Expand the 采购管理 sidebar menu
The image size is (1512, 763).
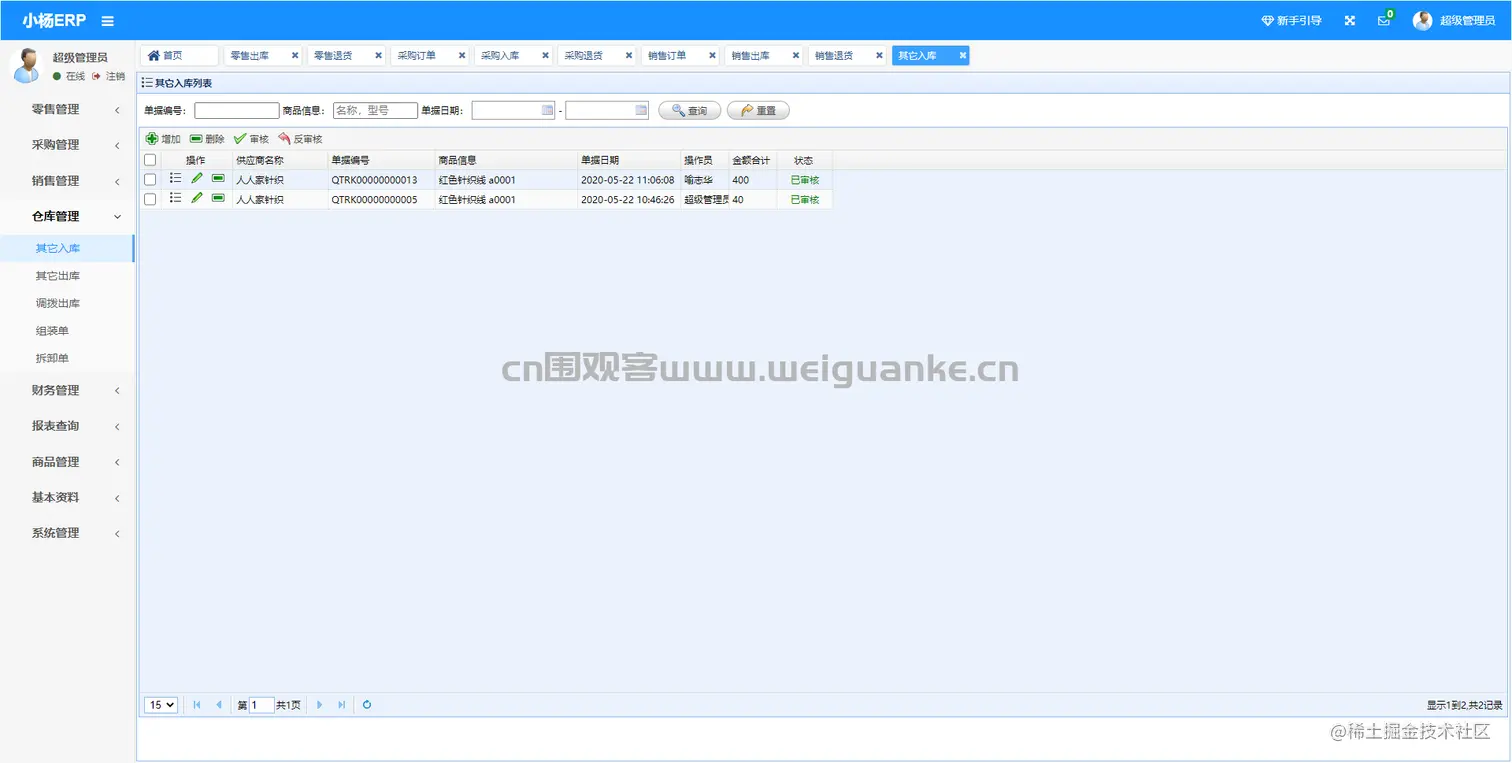(67, 145)
